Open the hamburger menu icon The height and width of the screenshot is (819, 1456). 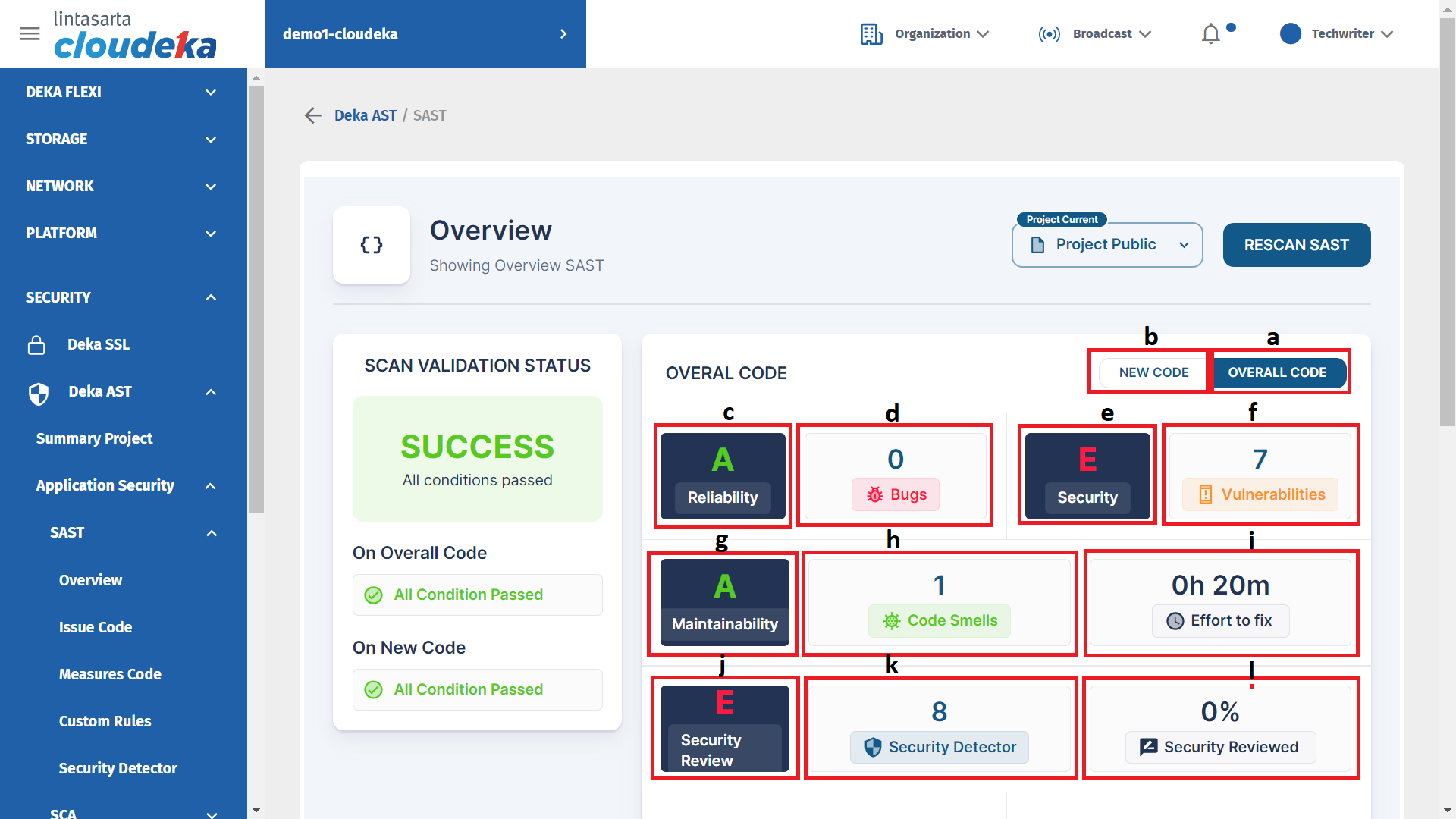30,33
